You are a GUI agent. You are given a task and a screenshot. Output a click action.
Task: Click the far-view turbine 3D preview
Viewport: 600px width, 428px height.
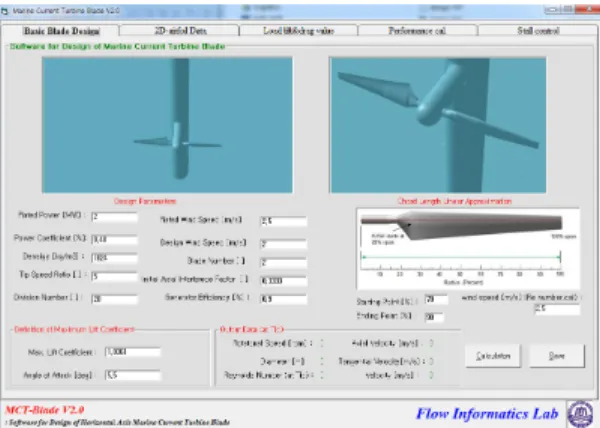click(167, 125)
